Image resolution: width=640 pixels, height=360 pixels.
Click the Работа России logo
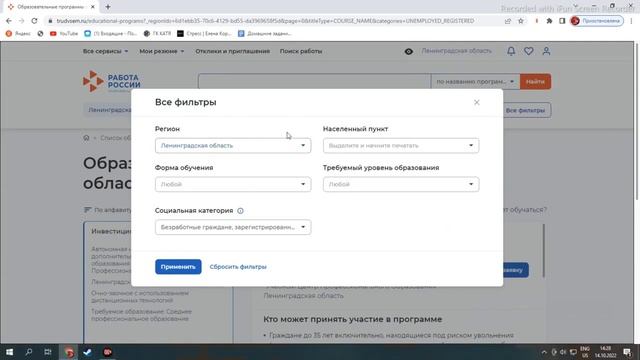click(x=111, y=81)
